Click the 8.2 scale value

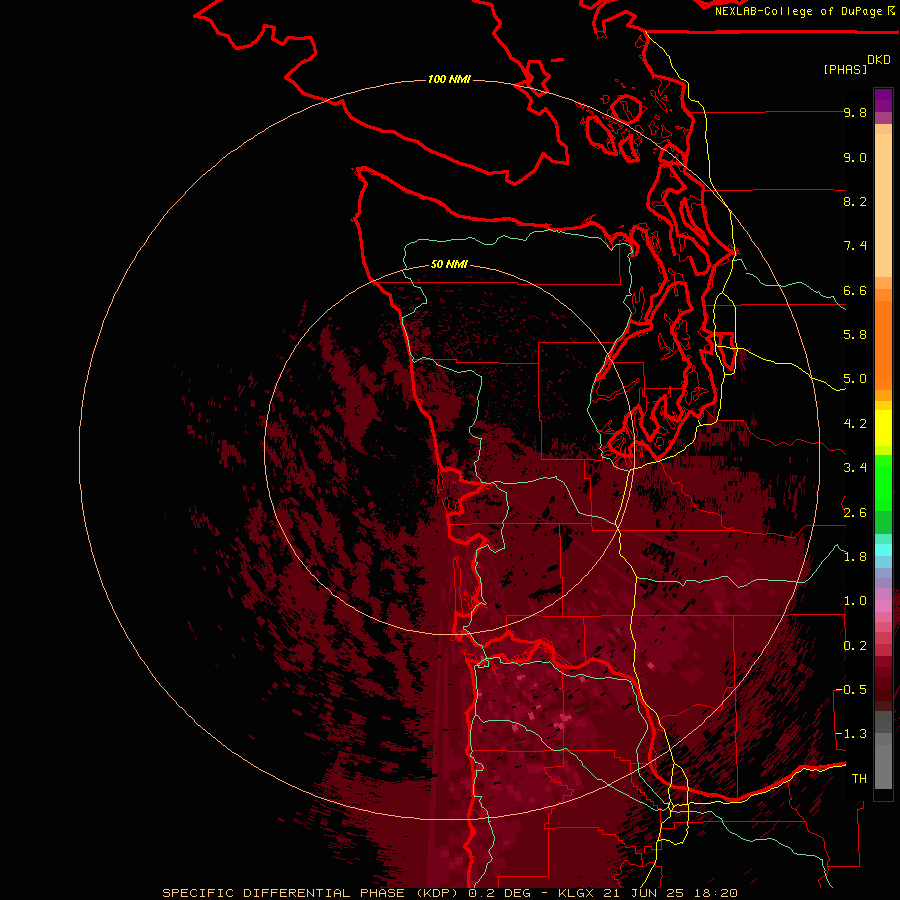click(x=855, y=201)
